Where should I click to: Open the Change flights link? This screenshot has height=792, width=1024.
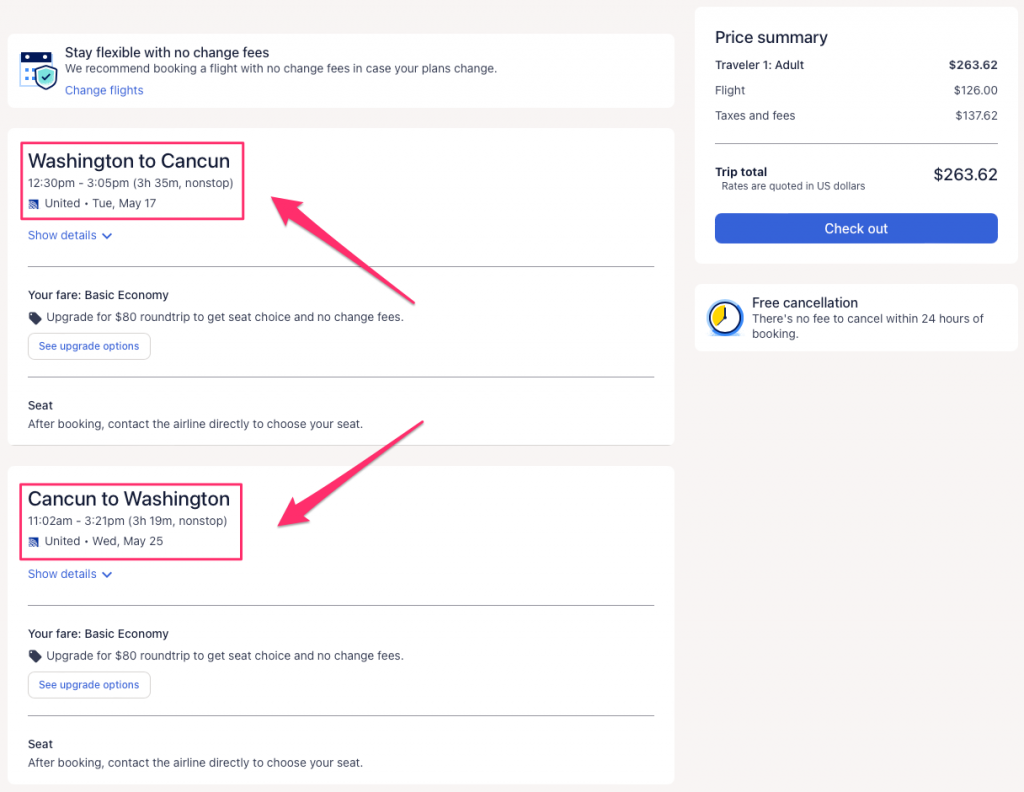point(104,91)
